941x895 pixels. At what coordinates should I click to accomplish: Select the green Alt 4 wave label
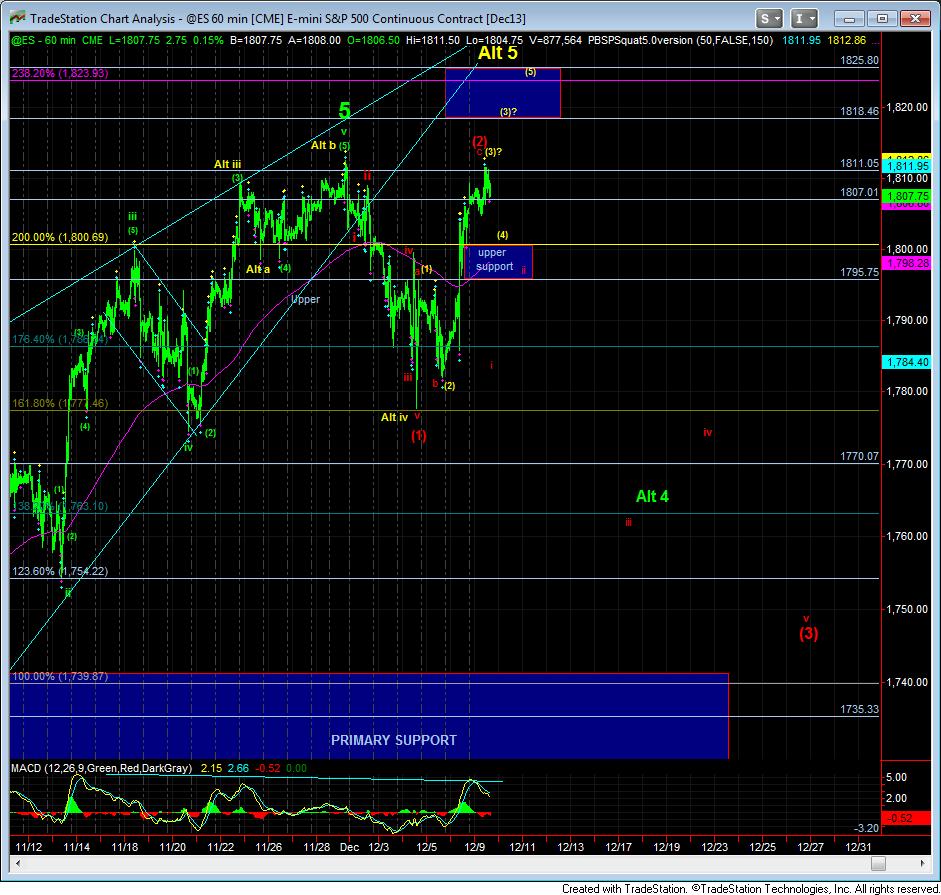(652, 496)
